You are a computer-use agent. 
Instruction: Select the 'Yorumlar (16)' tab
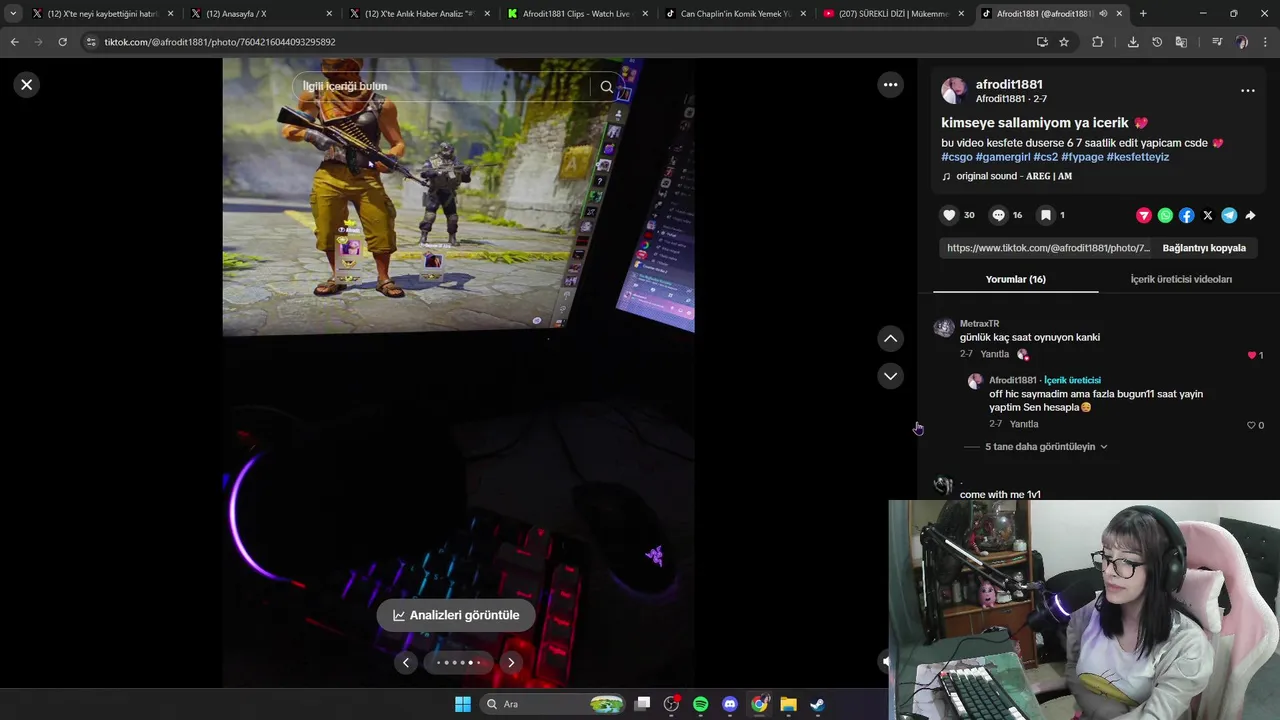click(1015, 279)
